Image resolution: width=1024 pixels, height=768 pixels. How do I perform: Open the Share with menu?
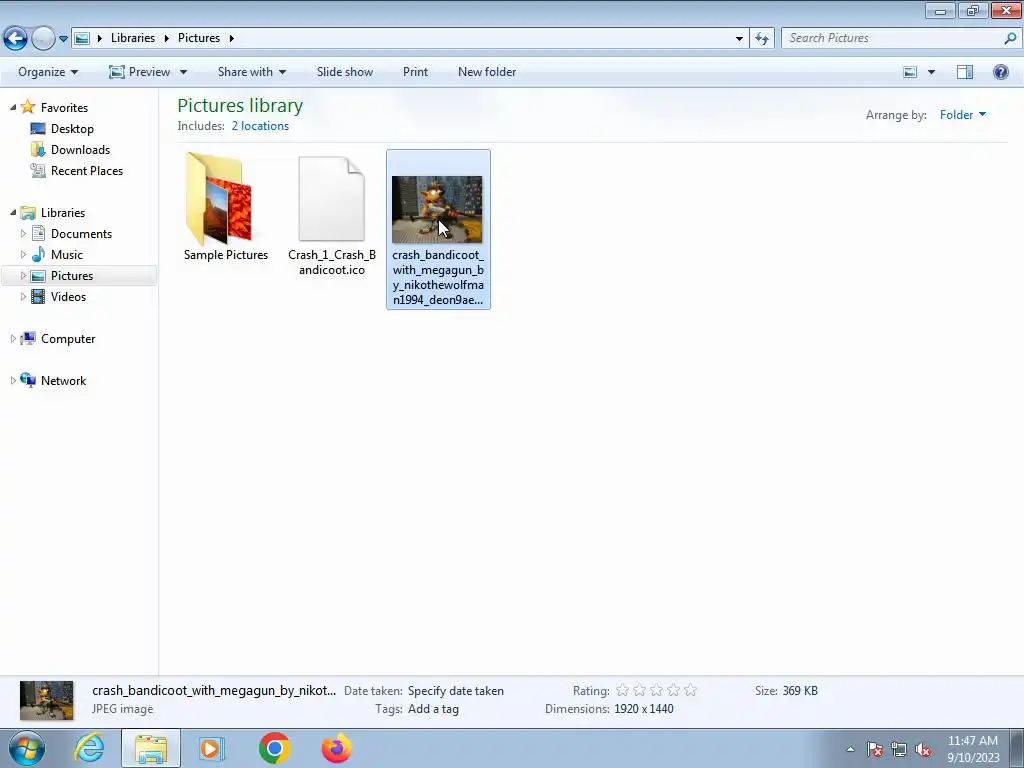click(x=251, y=72)
